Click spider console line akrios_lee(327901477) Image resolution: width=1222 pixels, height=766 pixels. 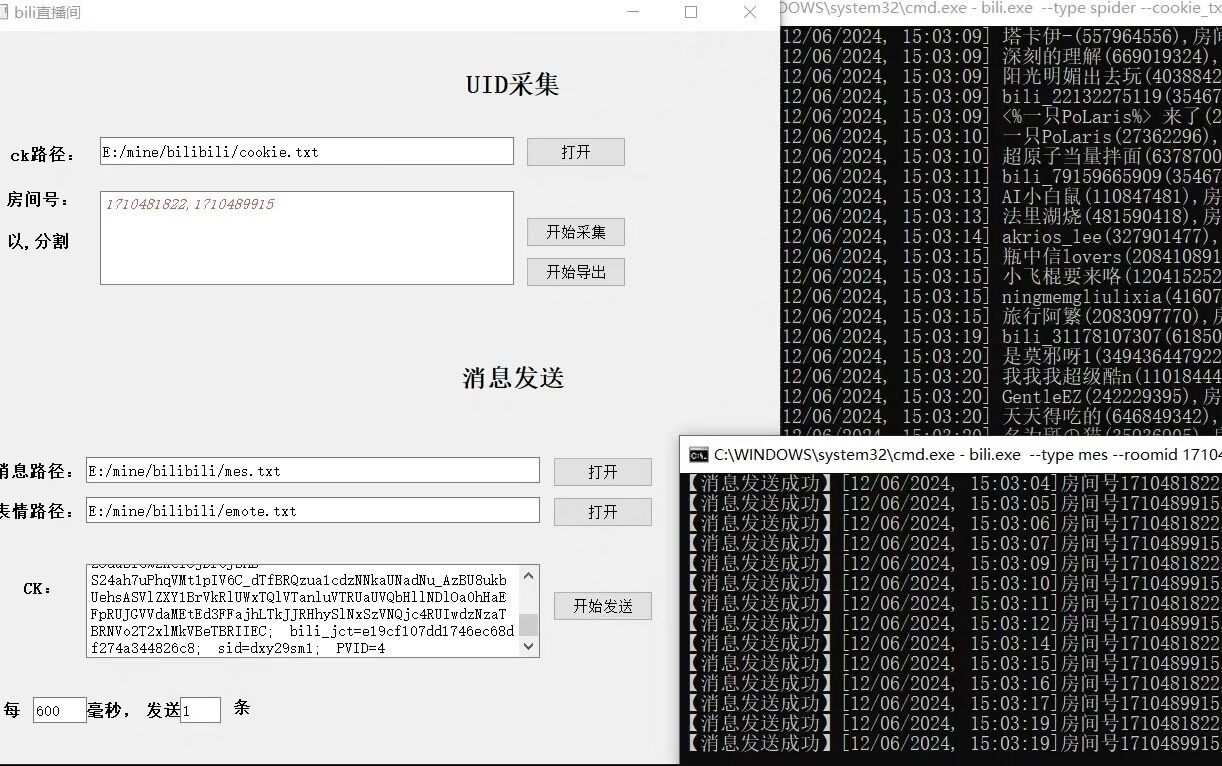1001,237
